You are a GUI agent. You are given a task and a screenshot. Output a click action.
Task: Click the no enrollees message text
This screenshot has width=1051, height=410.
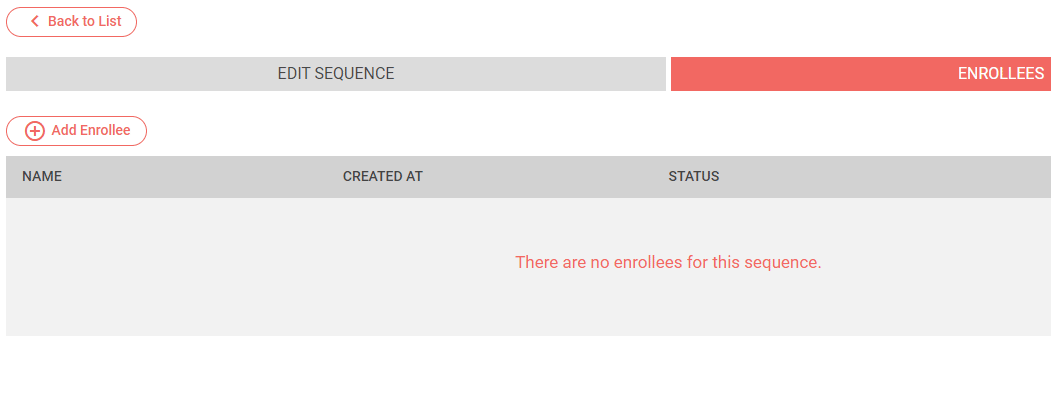[x=668, y=262]
